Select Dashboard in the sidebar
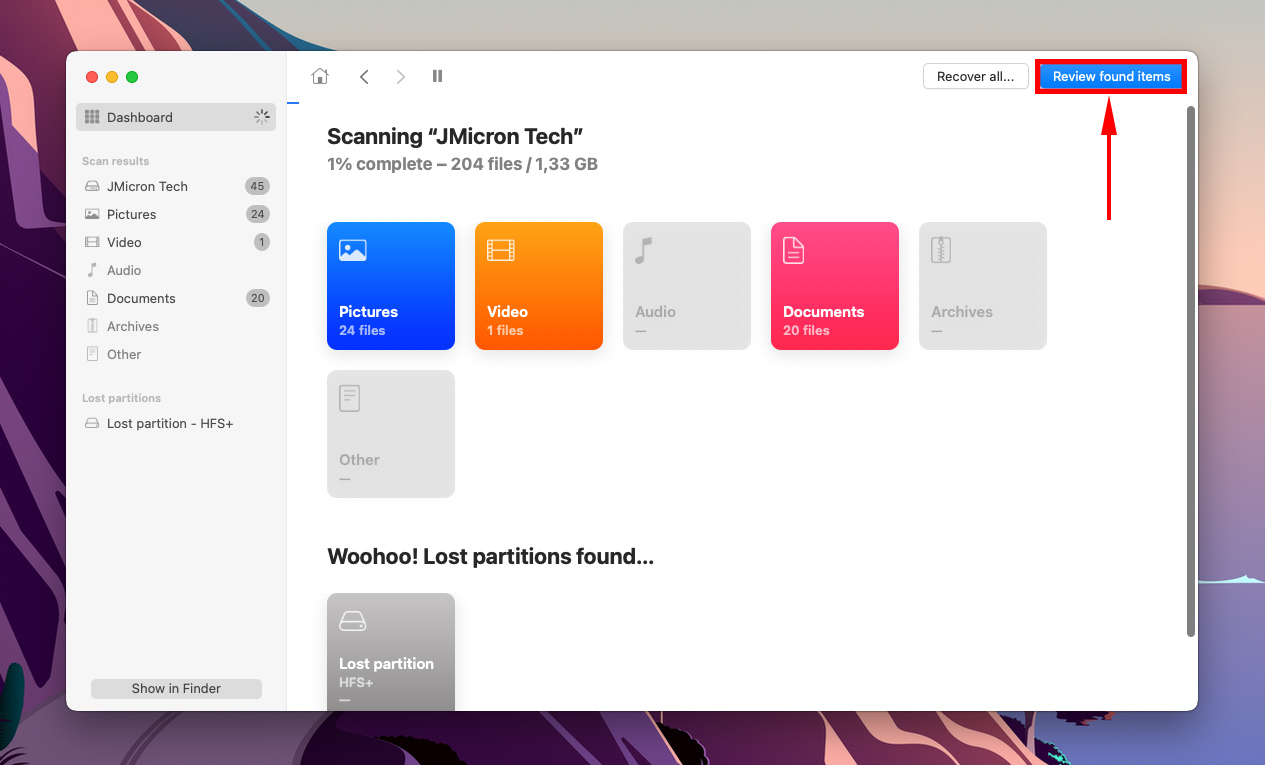Viewport: 1265px width, 765px height. click(176, 117)
